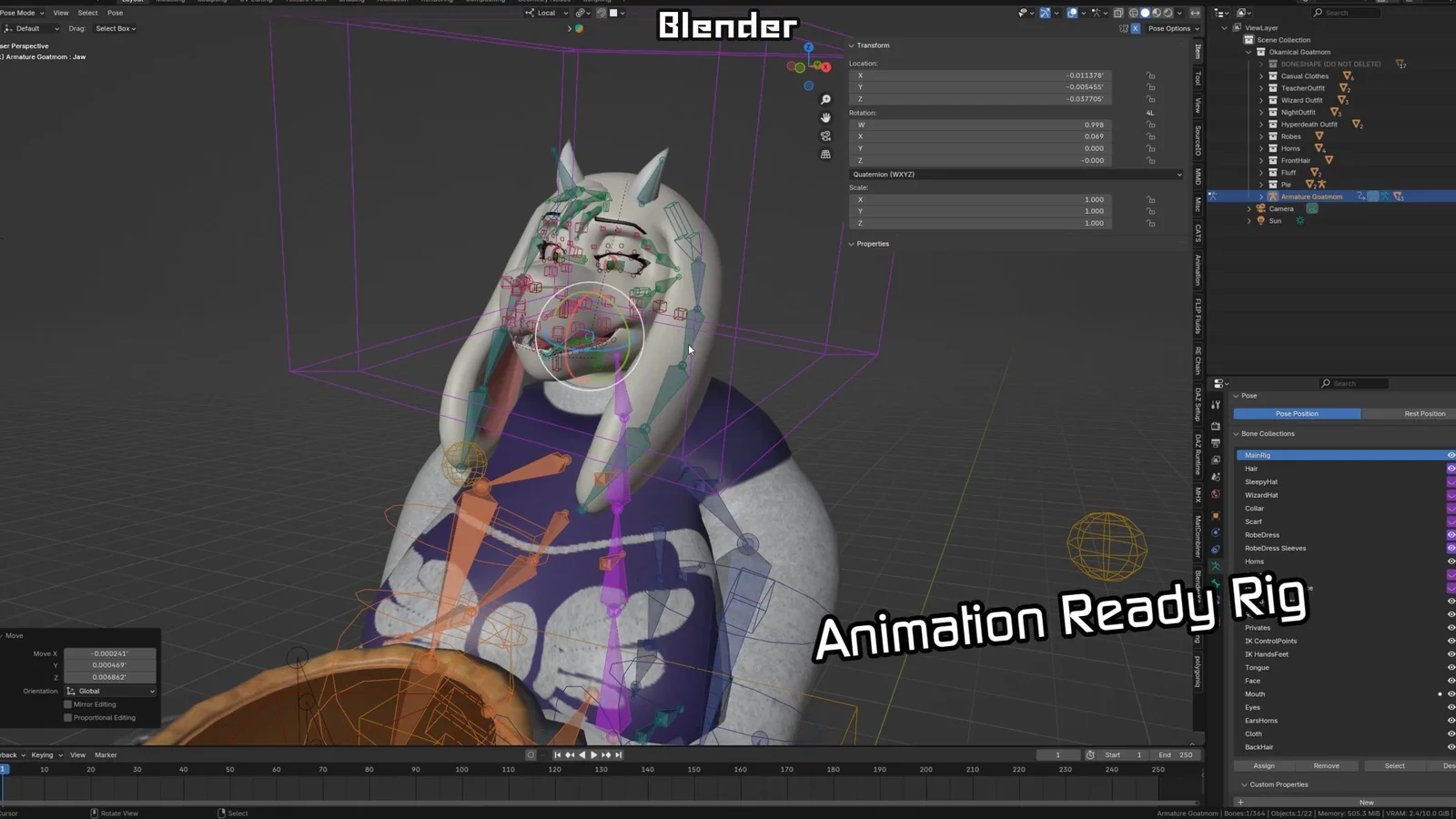The width and height of the screenshot is (1456, 819).
Task: Switch to the CATS sidebar tab
Action: coord(1198,232)
